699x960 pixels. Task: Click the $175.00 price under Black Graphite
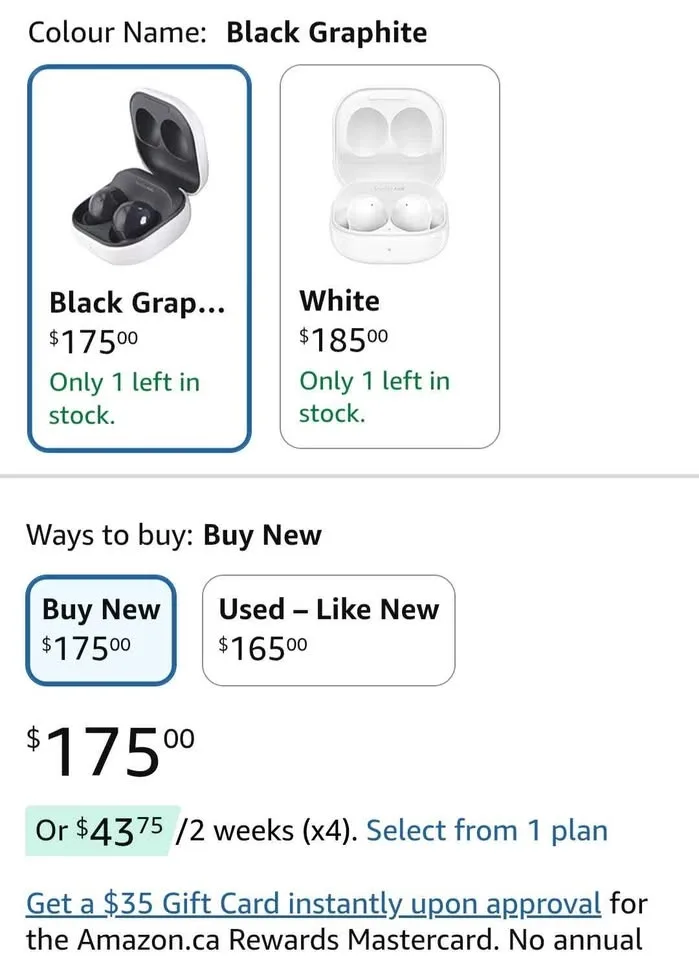90,340
